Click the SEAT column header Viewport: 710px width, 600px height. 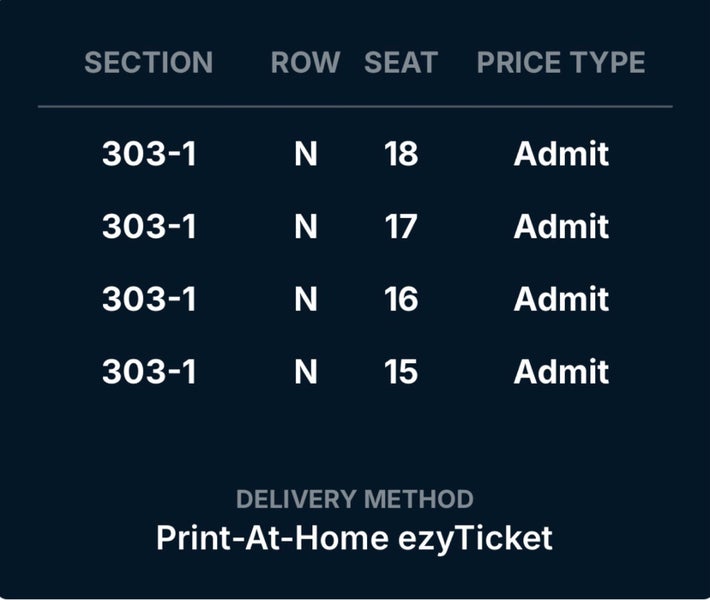tap(400, 62)
